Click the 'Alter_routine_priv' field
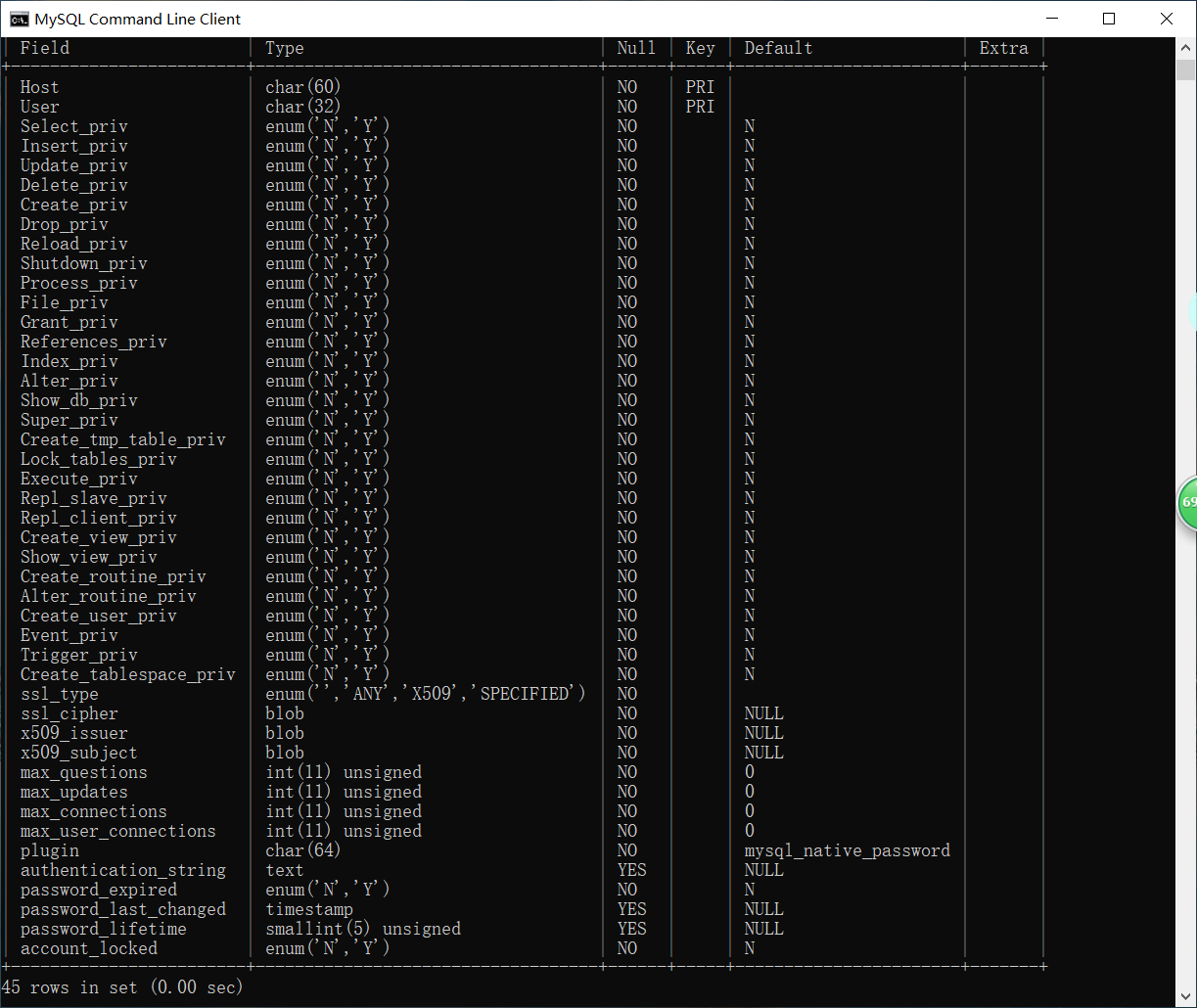Viewport: 1197px width, 1008px height. (109, 596)
